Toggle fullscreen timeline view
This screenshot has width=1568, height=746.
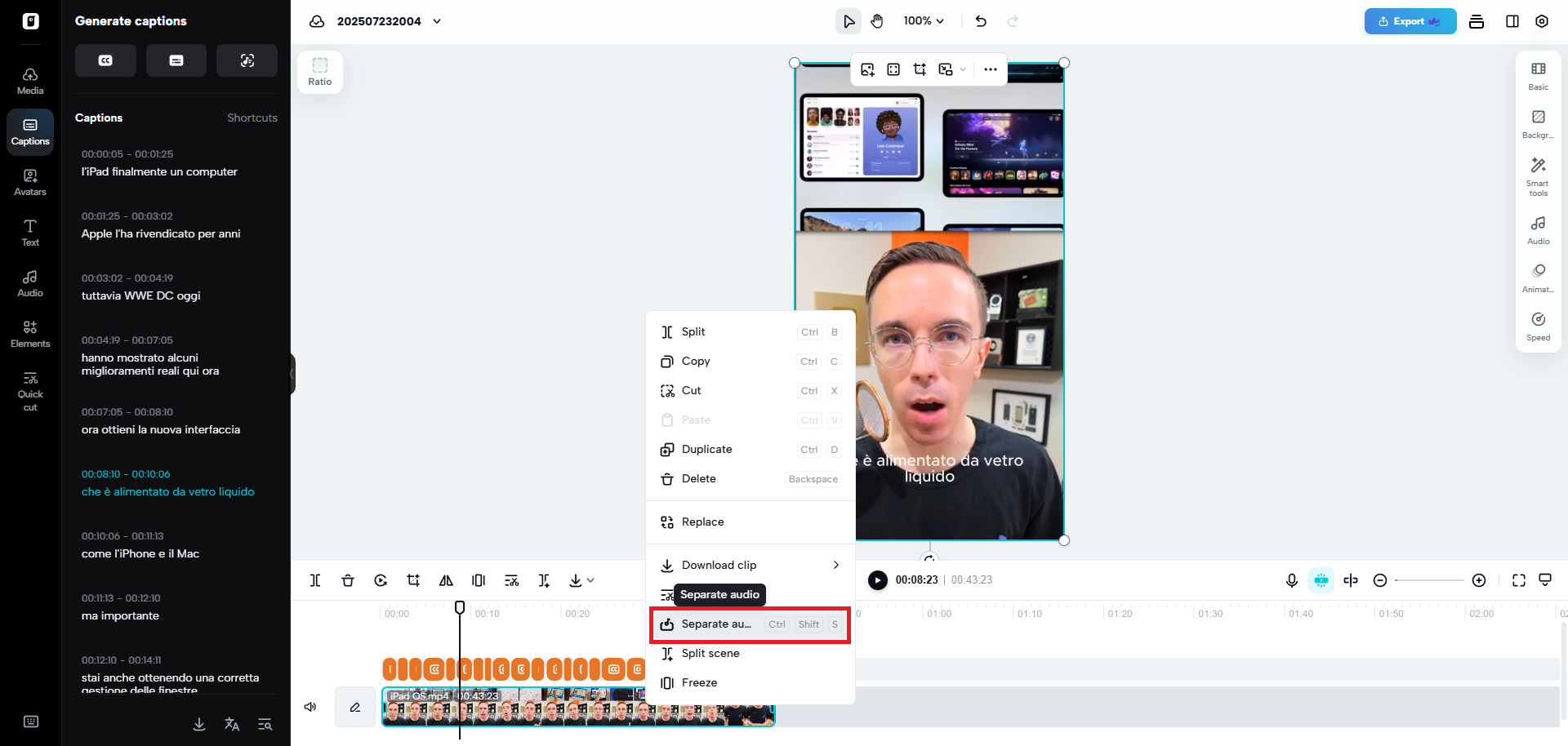[1519, 580]
